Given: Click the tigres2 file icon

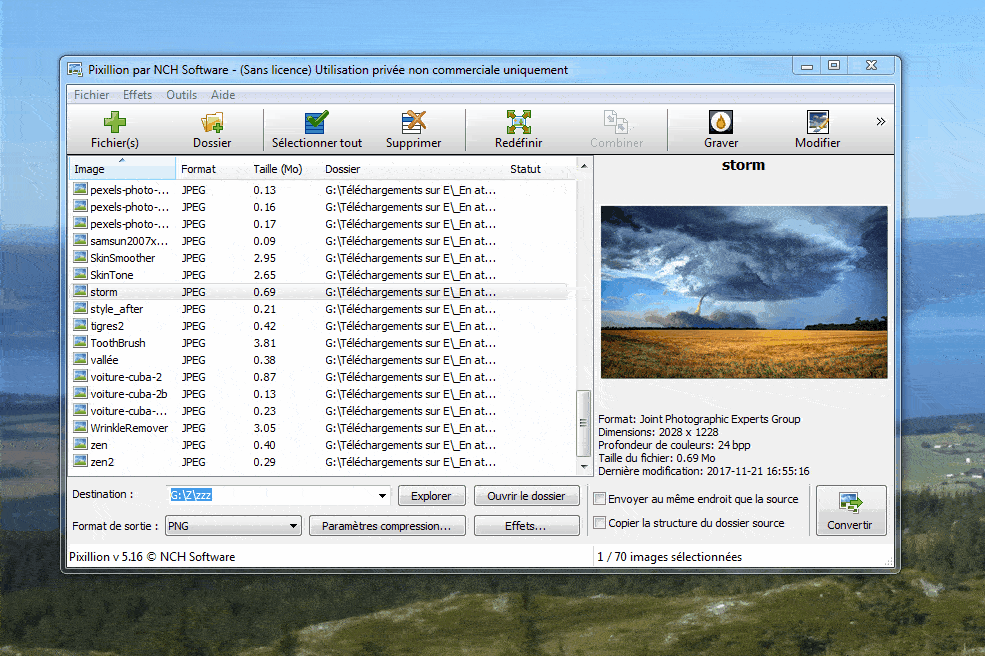Looking at the screenshot, I should [x=80, y=325].
